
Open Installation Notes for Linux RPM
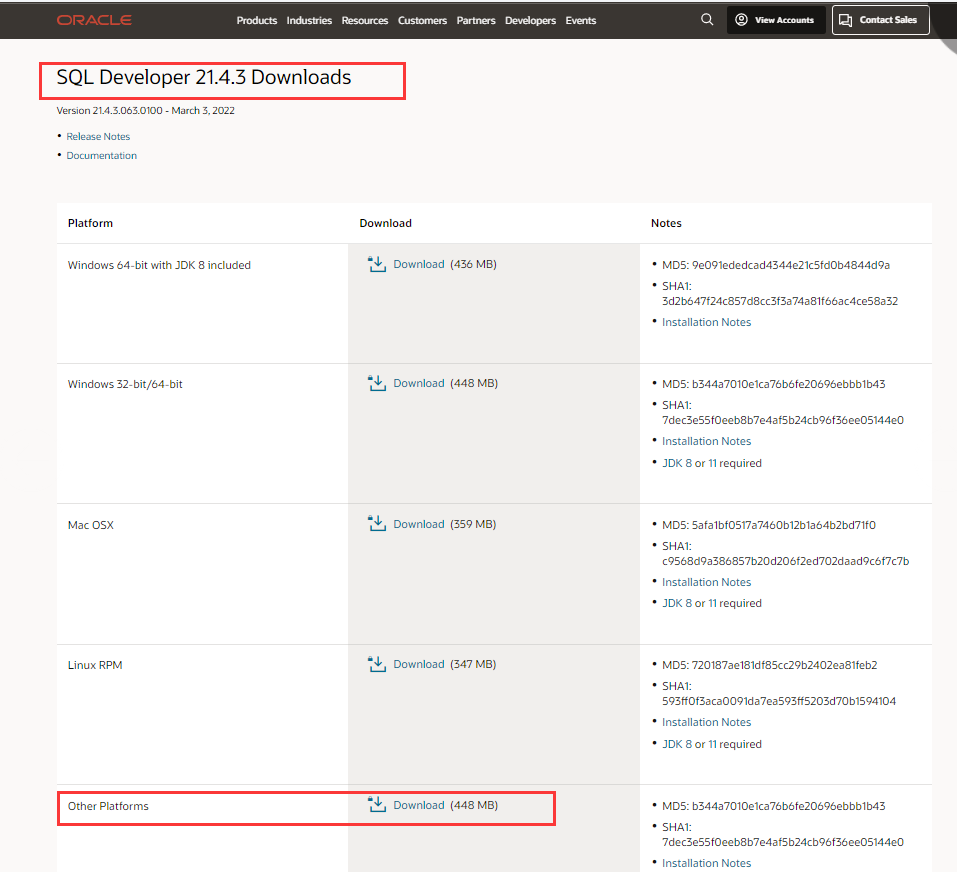706,722
